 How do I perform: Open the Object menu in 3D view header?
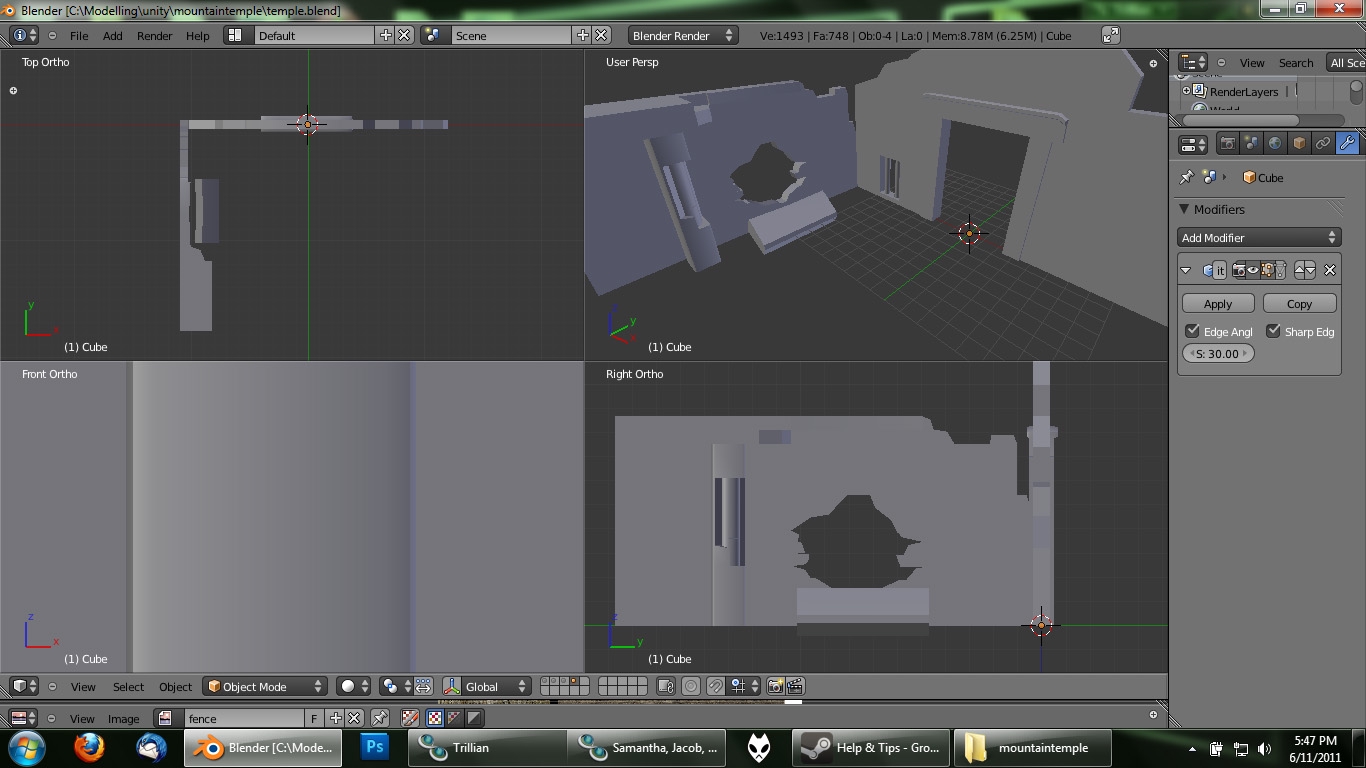click(175, 687)
